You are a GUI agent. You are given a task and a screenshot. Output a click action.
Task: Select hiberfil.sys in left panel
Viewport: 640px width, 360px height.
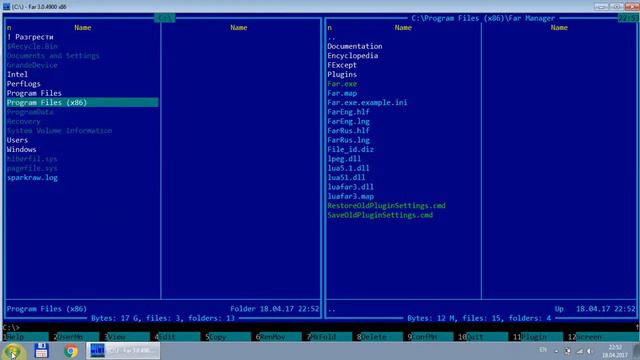pyautogui.click(x=32, y=159)
